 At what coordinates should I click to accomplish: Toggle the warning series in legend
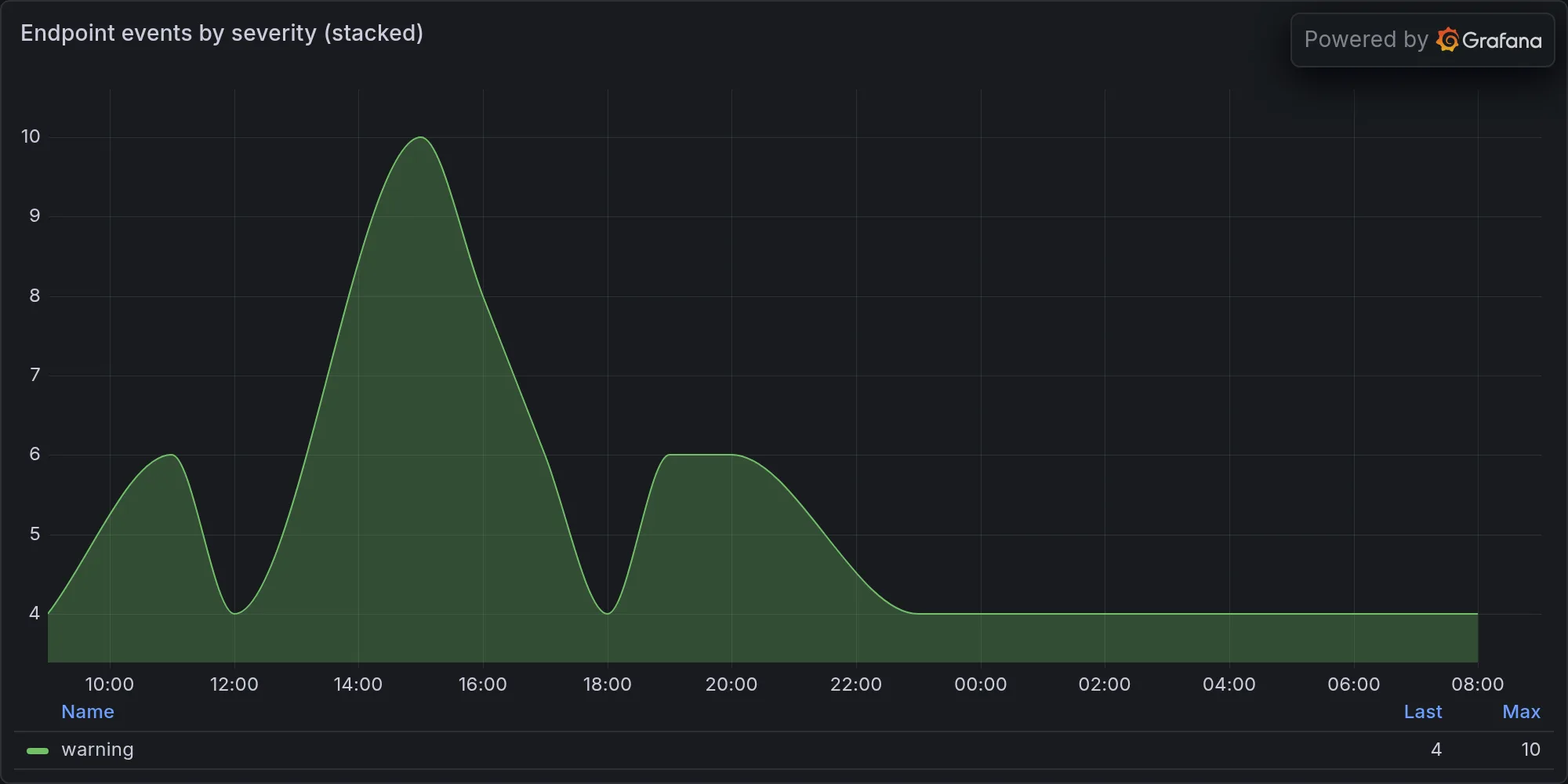(x=97, y=750)
